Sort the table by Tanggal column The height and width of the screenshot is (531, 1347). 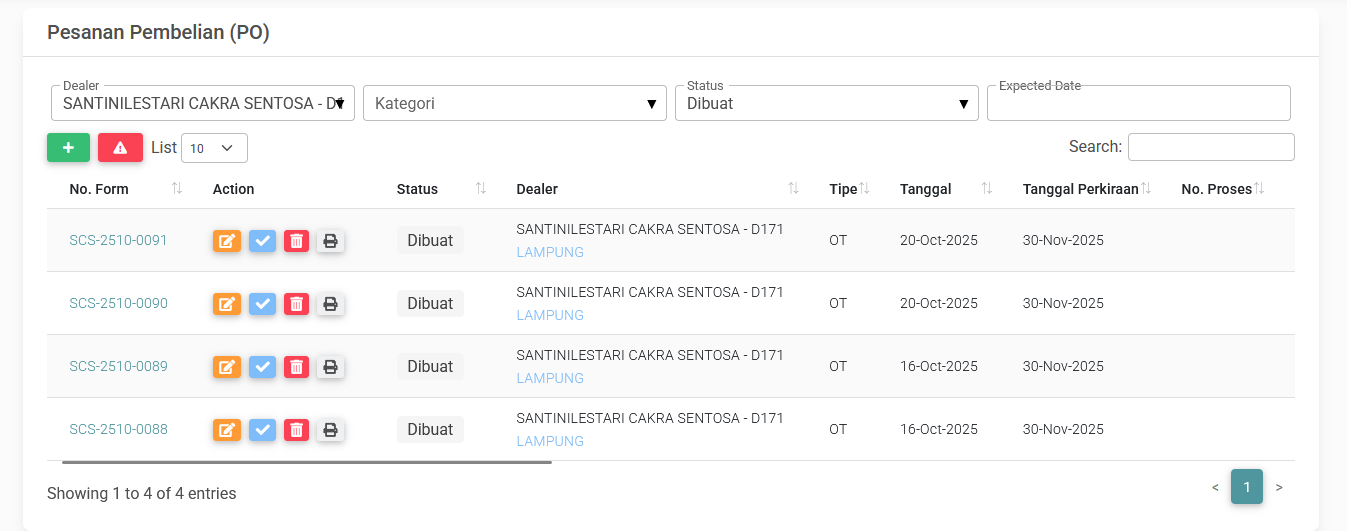(926, 189)
